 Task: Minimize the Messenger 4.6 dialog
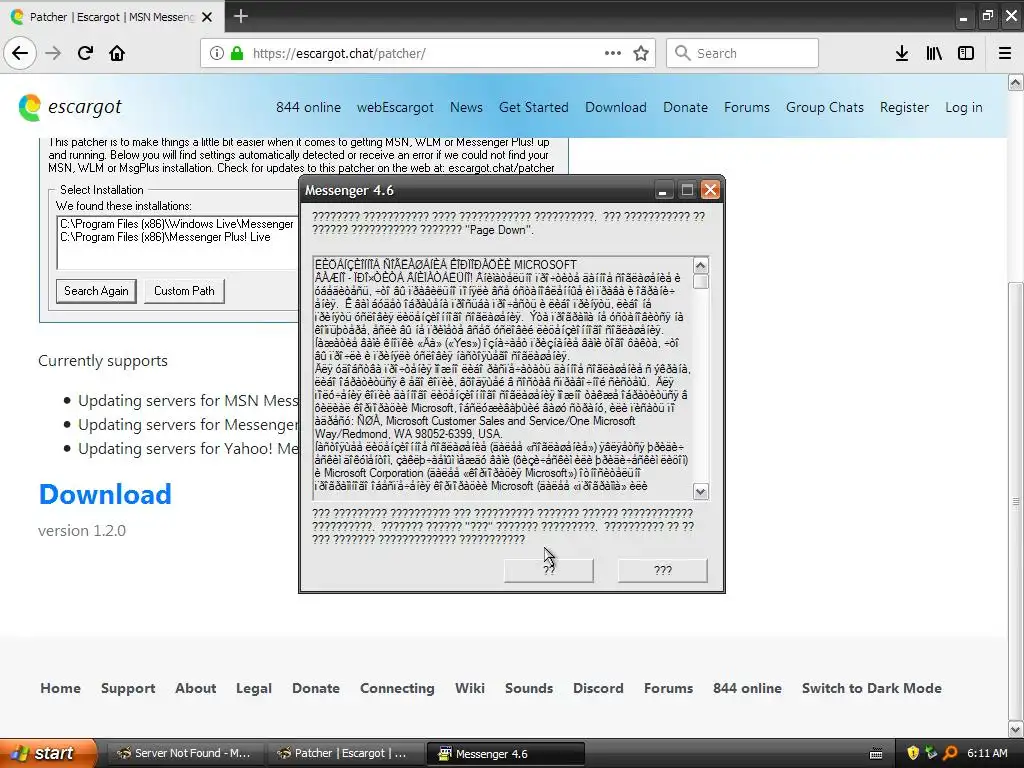pyautogui.click(x=663, y=190)
